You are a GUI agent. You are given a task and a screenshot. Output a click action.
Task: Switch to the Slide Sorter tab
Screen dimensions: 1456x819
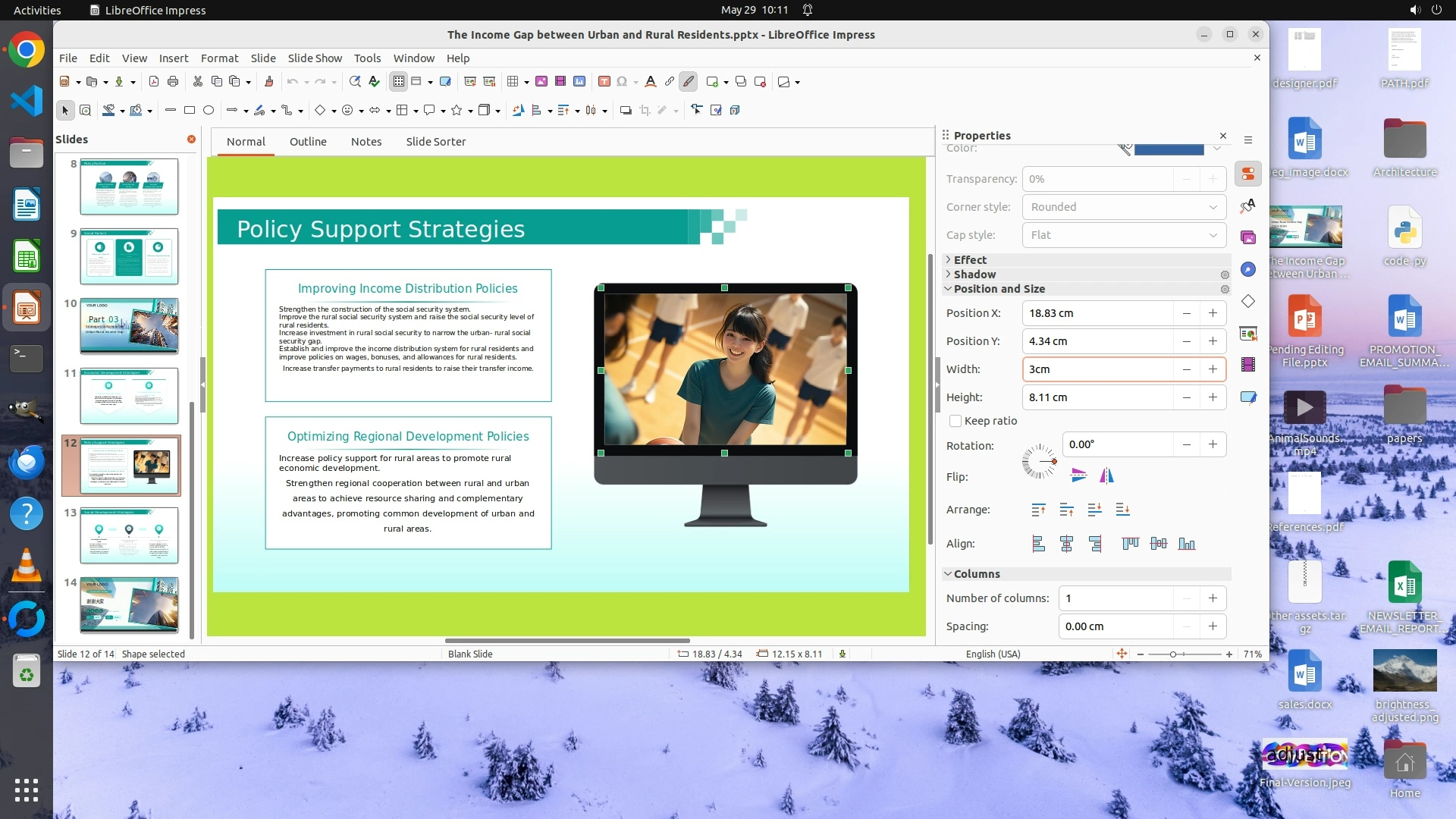click(x=435, y=142)
